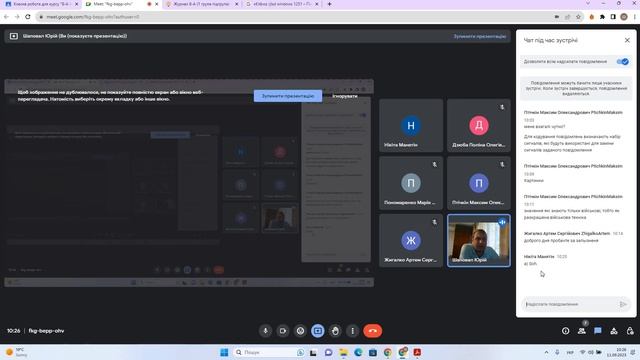640x360 pixels.
Task: Go back in browser history
Action: pos(6,17)
